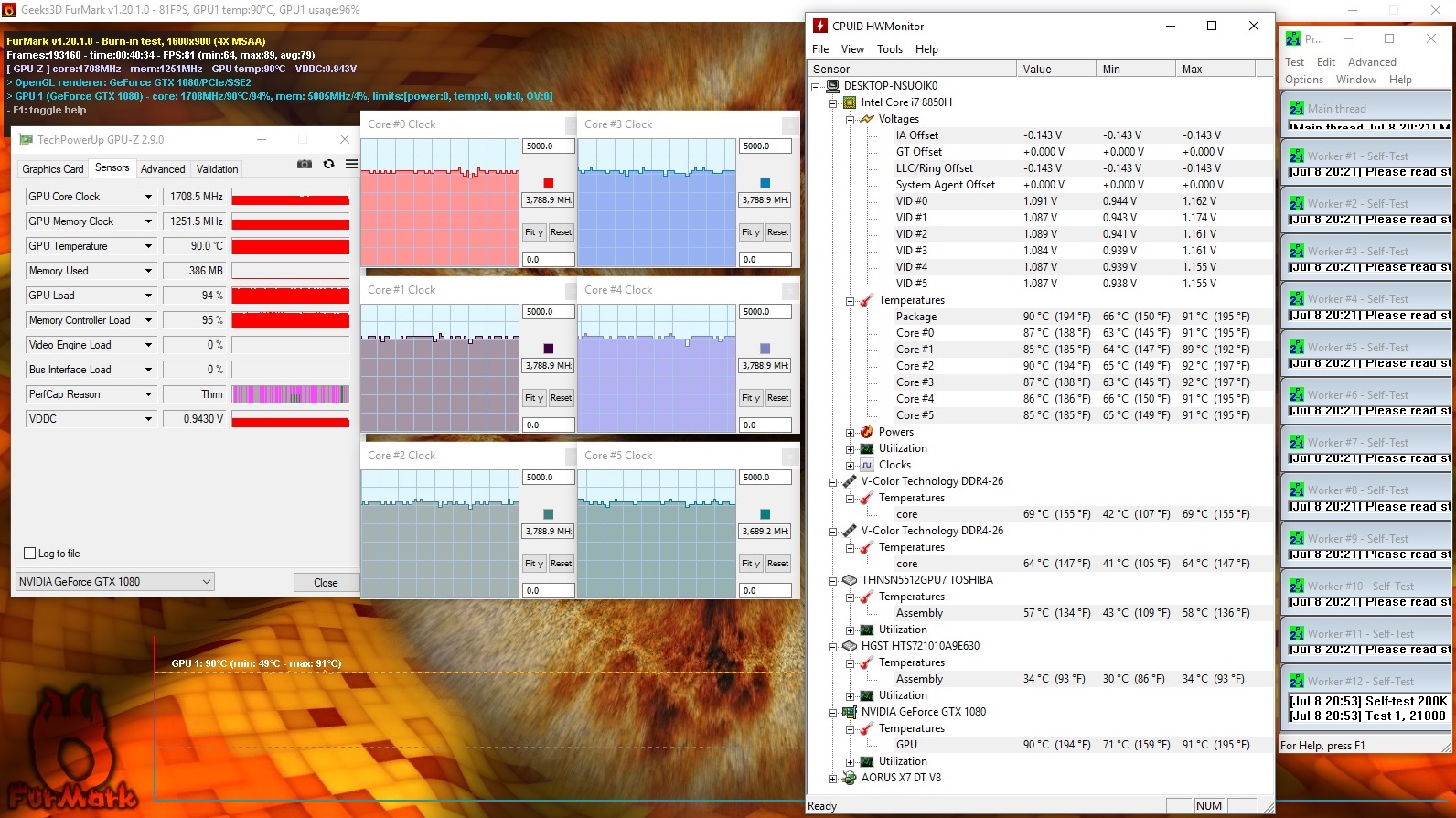Click the DESKTOP-NSUOIK0 computer icon in HWMonitor
The width and height of the screenshot is (1456, 818).
(x=832, y=86)
